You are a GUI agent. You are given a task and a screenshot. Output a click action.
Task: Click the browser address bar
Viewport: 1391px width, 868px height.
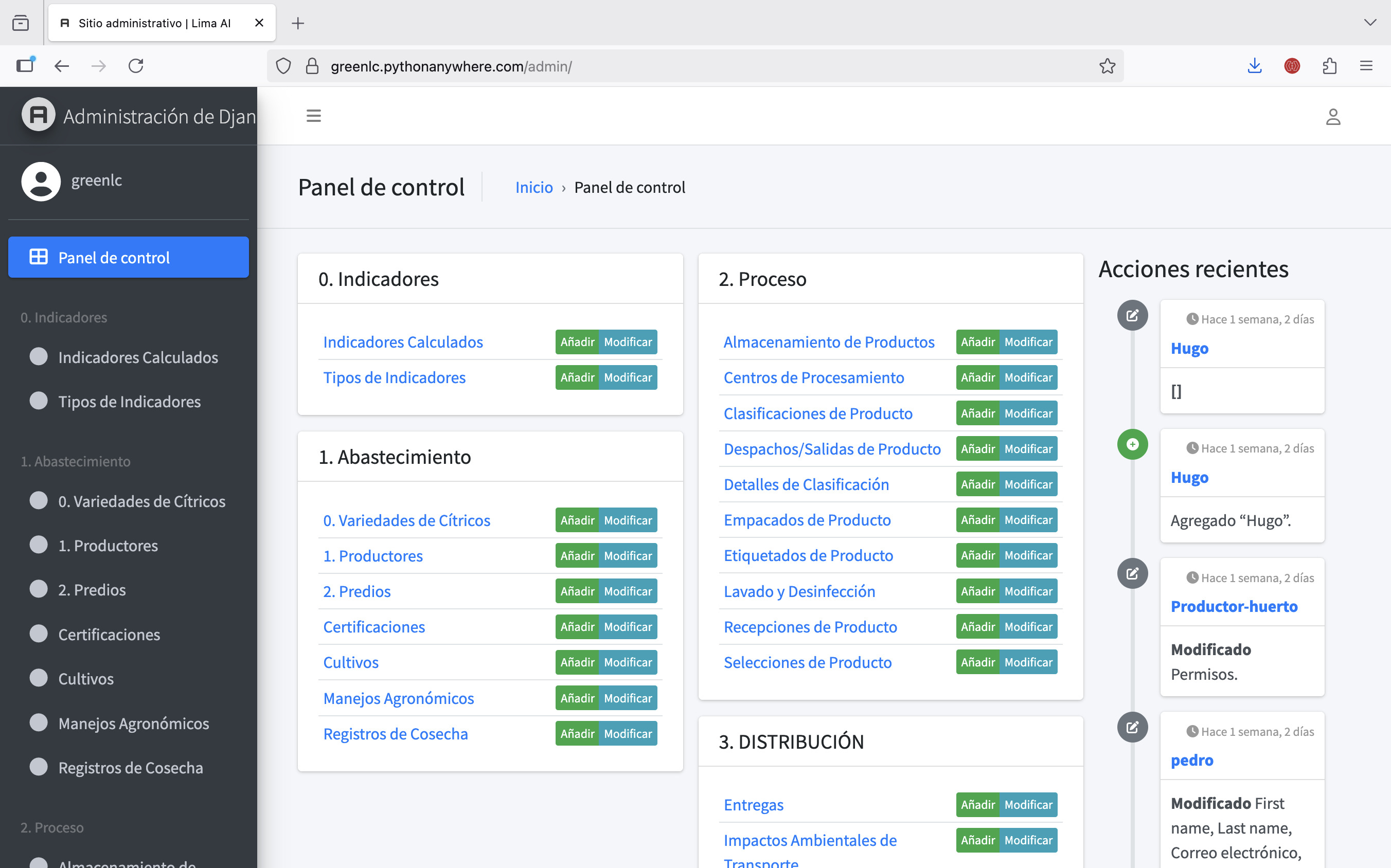(689, 66)
